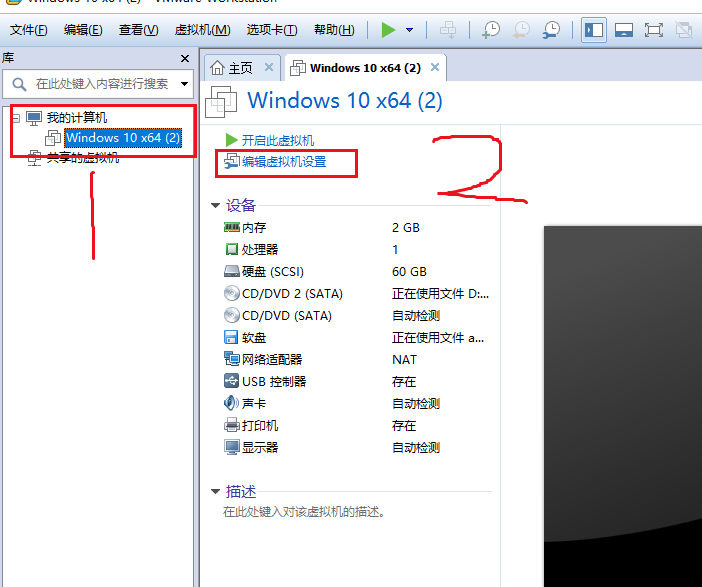Click the large VM icon beside title
Viewport: 702px width, 587px height.
point(221,102)
